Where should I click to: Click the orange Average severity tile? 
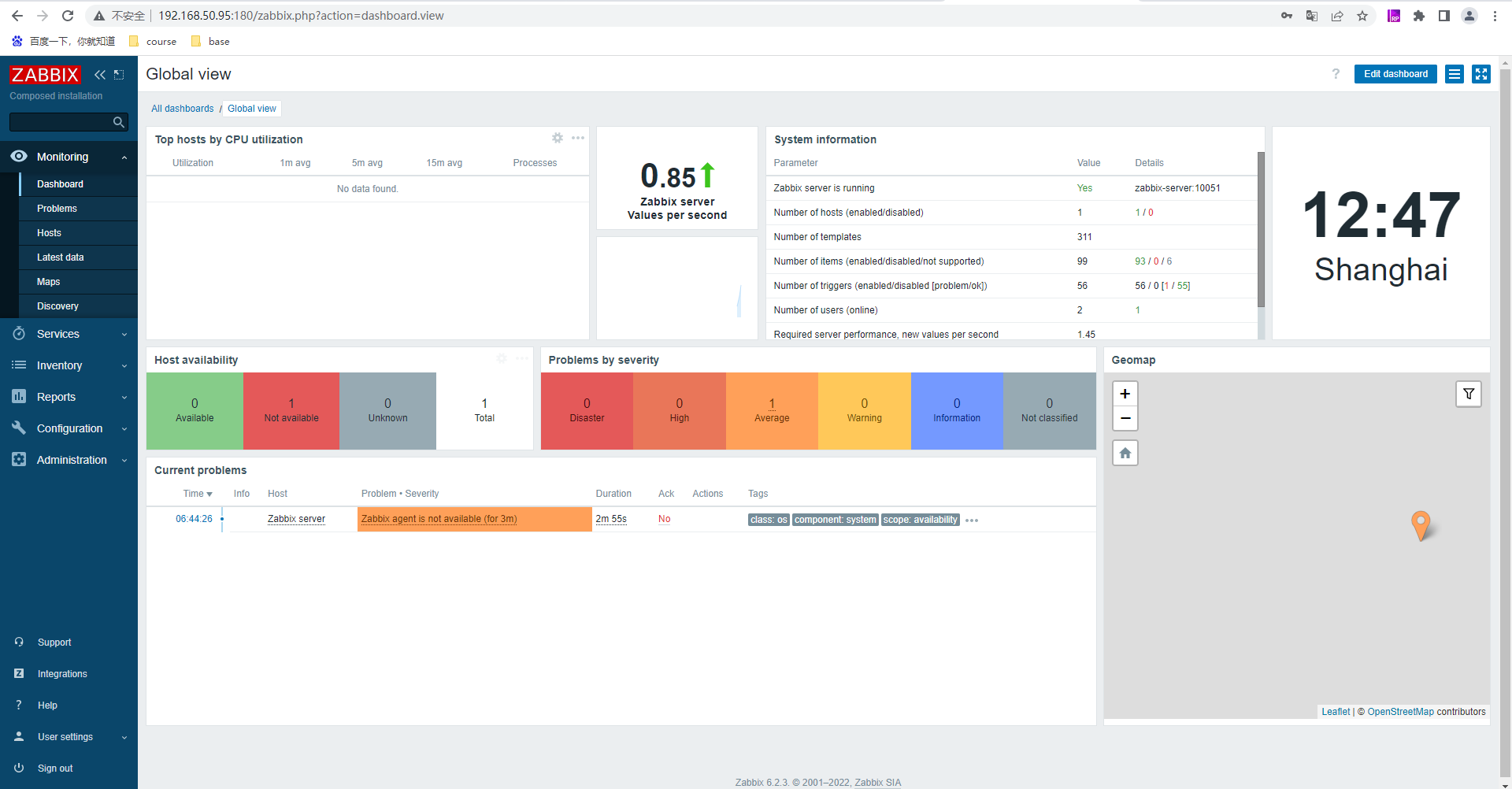pos(772,411)
